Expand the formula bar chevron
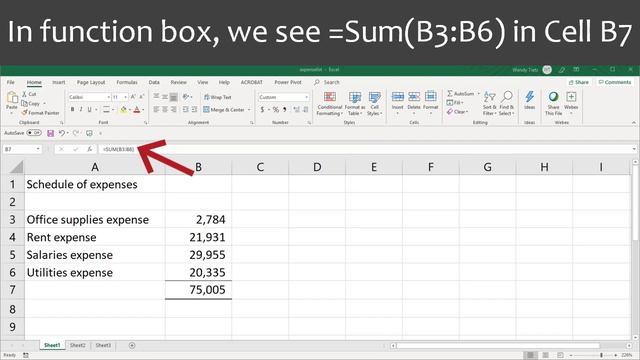 [x=634, y=149]
